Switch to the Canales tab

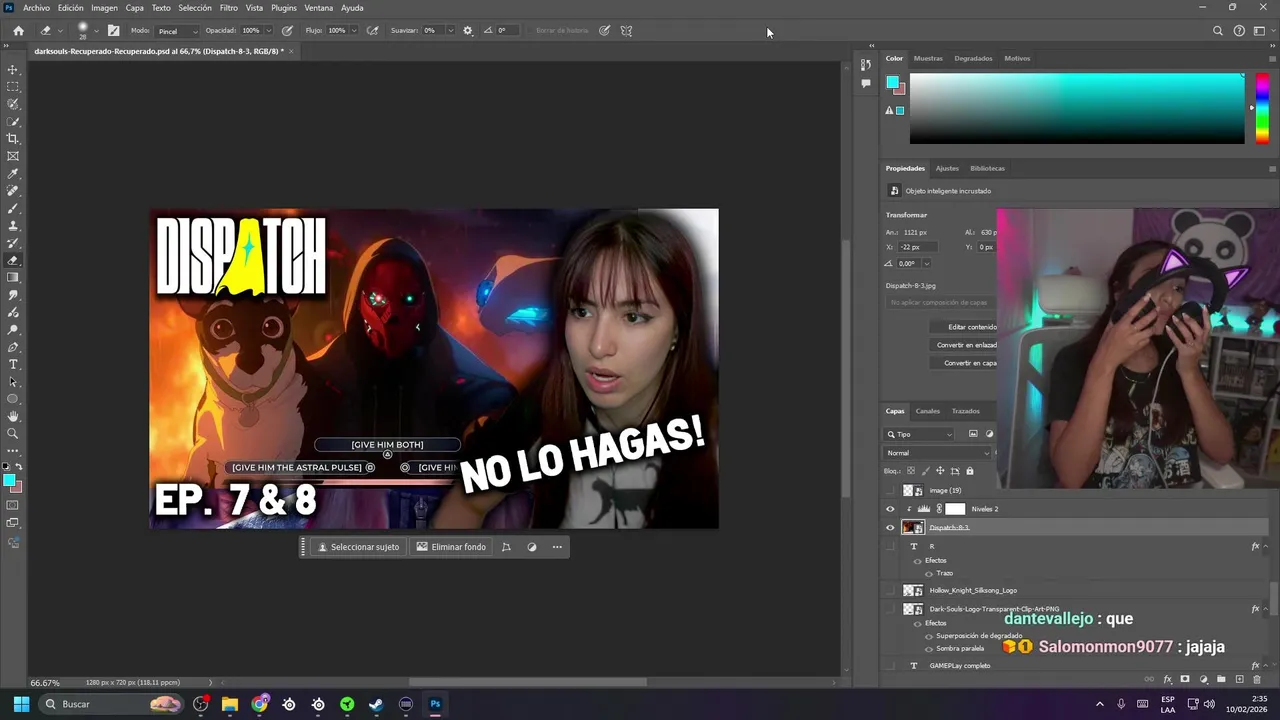pos(928,411)
